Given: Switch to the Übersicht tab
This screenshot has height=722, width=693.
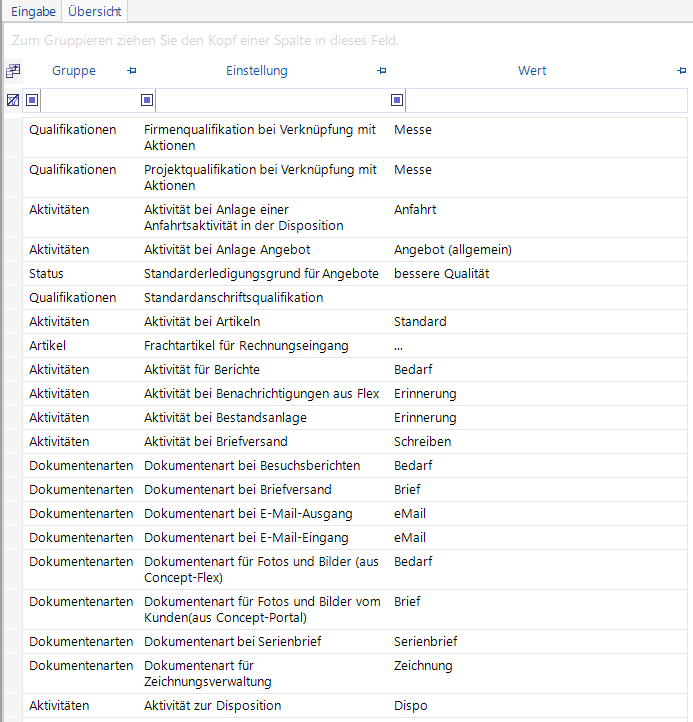Looking at the screenshot, I should 95,11.
